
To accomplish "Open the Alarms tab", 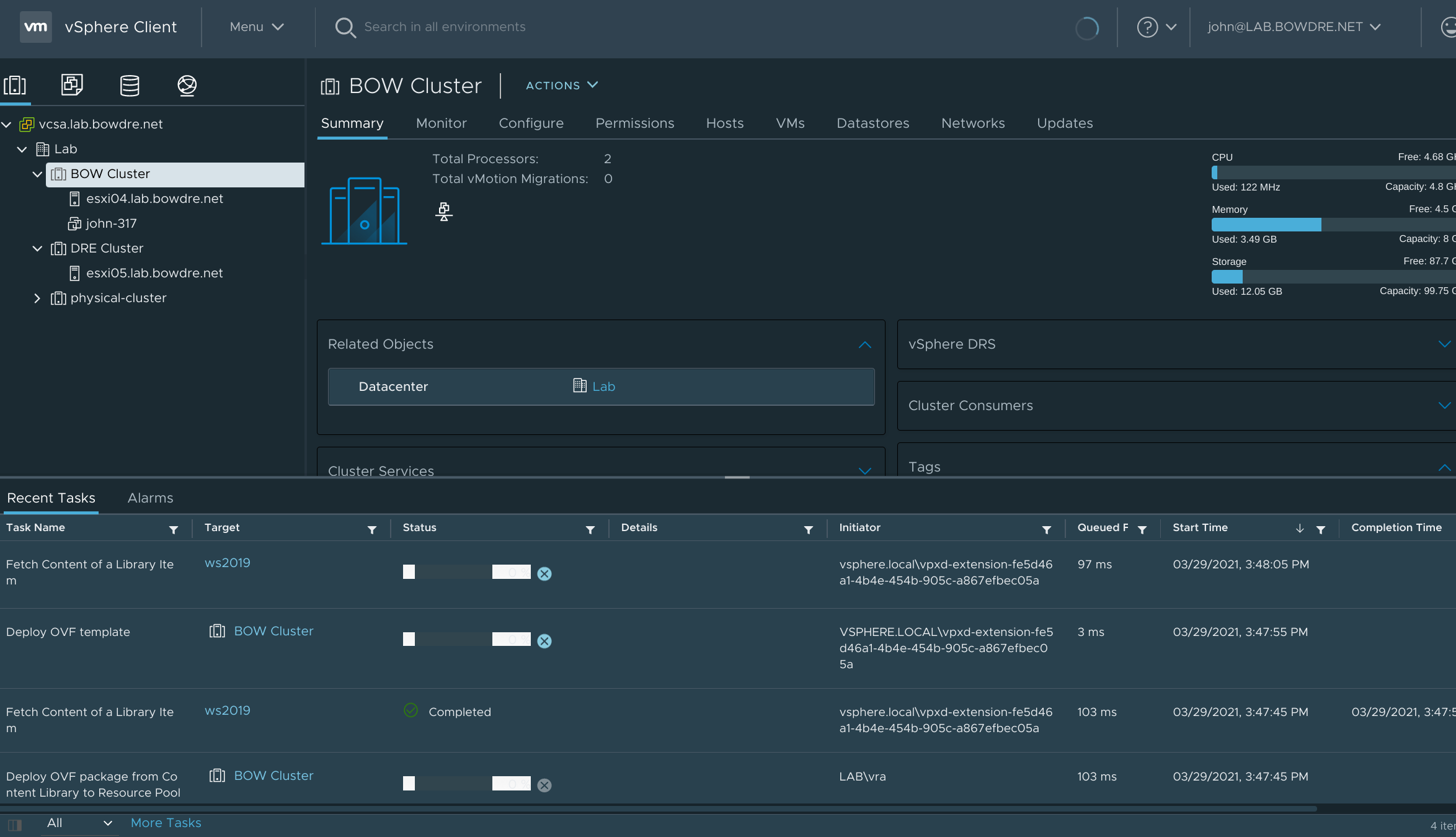I will pyautogui.click(x=150, y=498).
